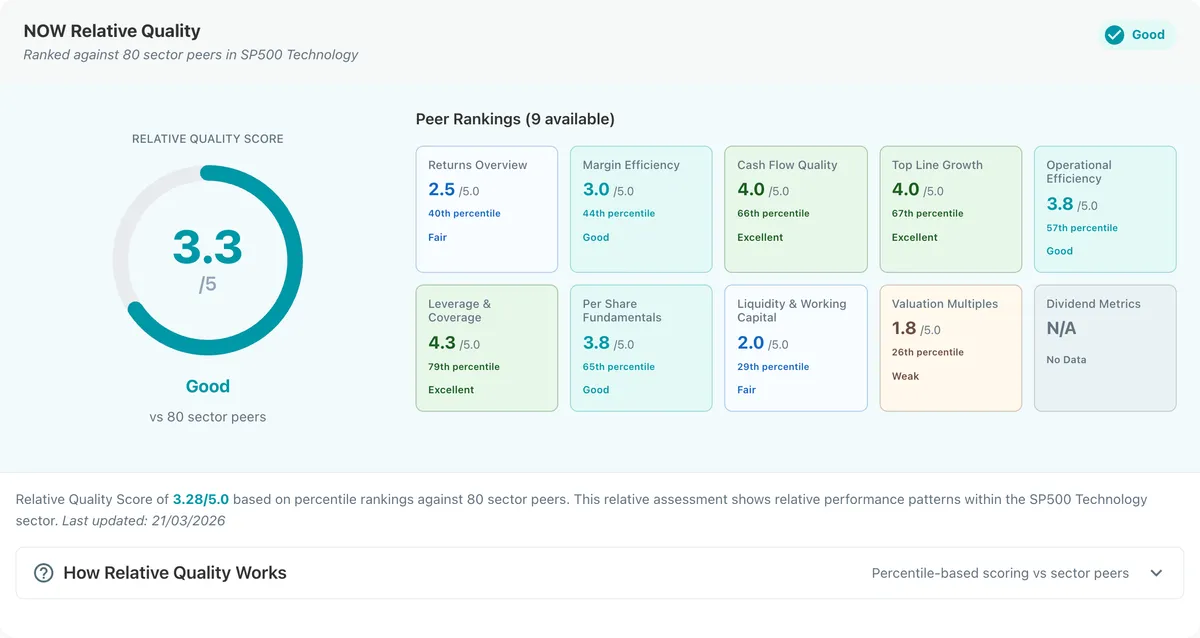Click the 44th percentile label
The image size is (1200, 638).
tap(619, 213)
